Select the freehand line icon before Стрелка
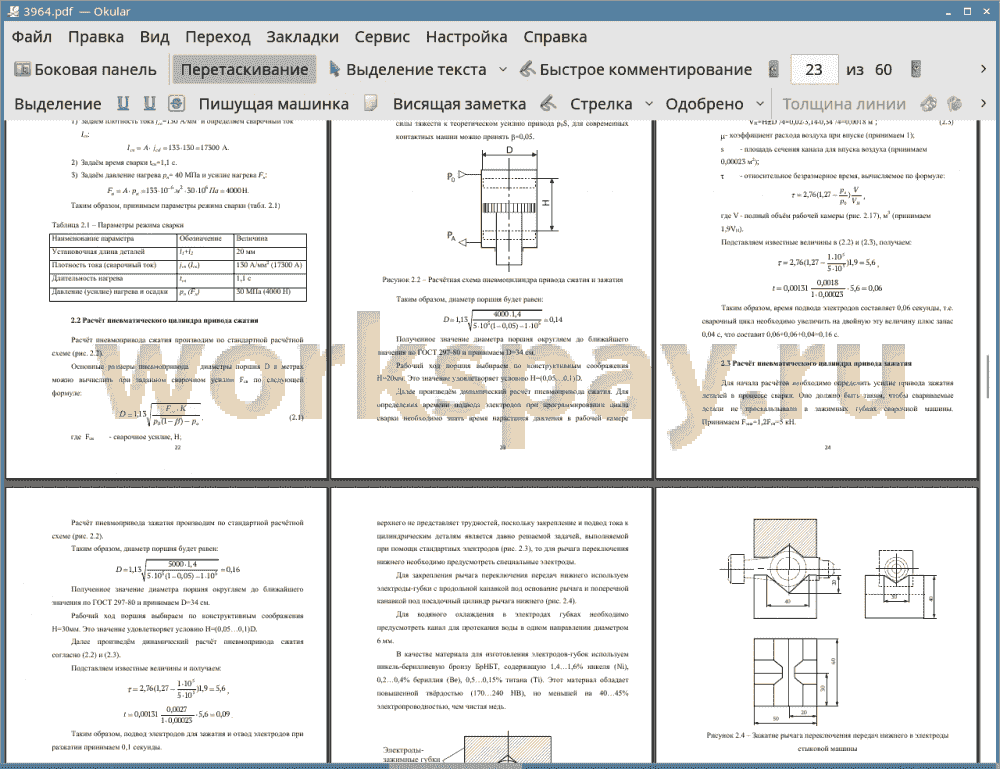Image resolution: width=1000 pixels, height=769 pixels. [548, 103]
